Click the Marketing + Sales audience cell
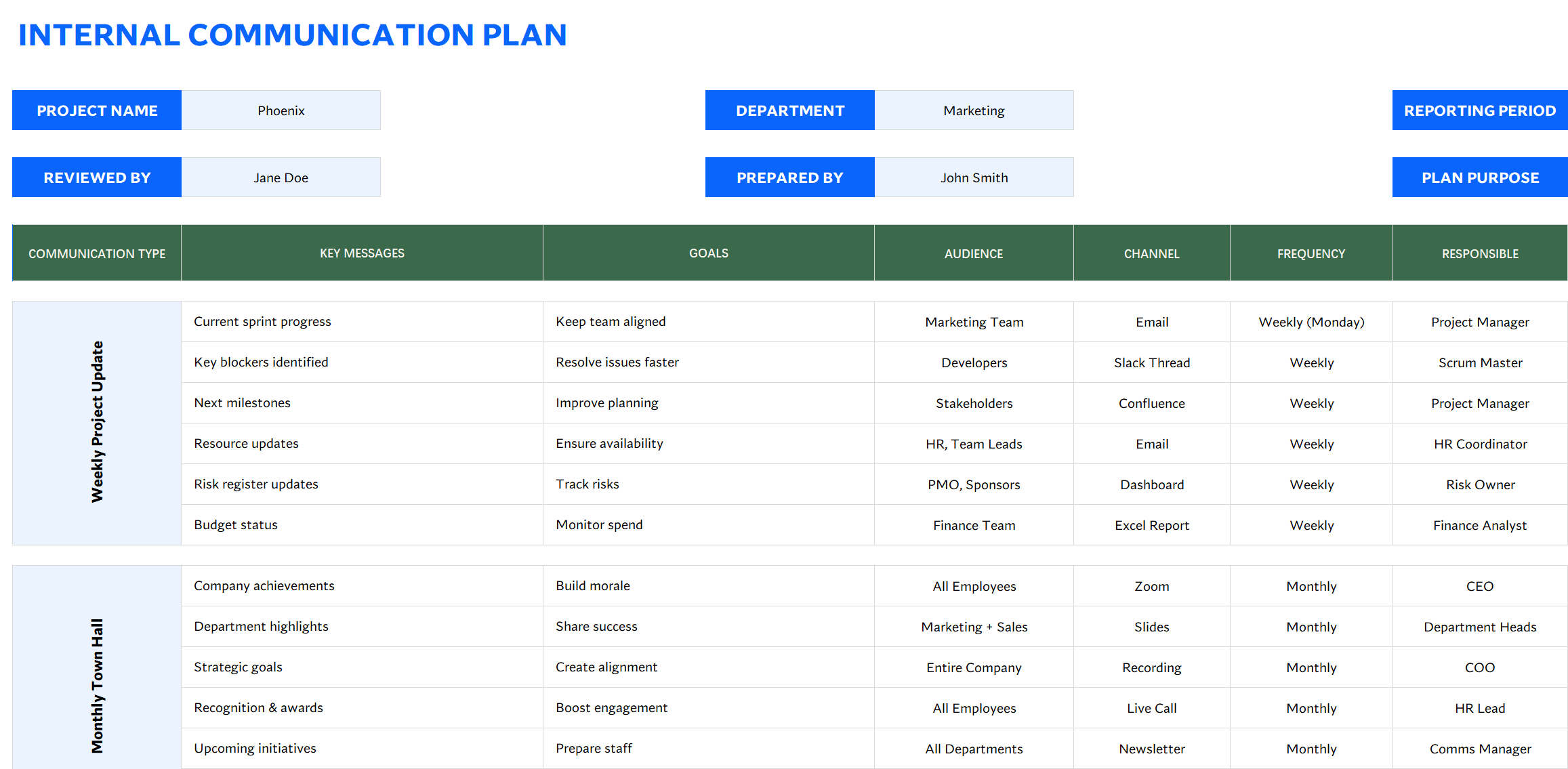The image size is (1568, 769). pos(974,627)
